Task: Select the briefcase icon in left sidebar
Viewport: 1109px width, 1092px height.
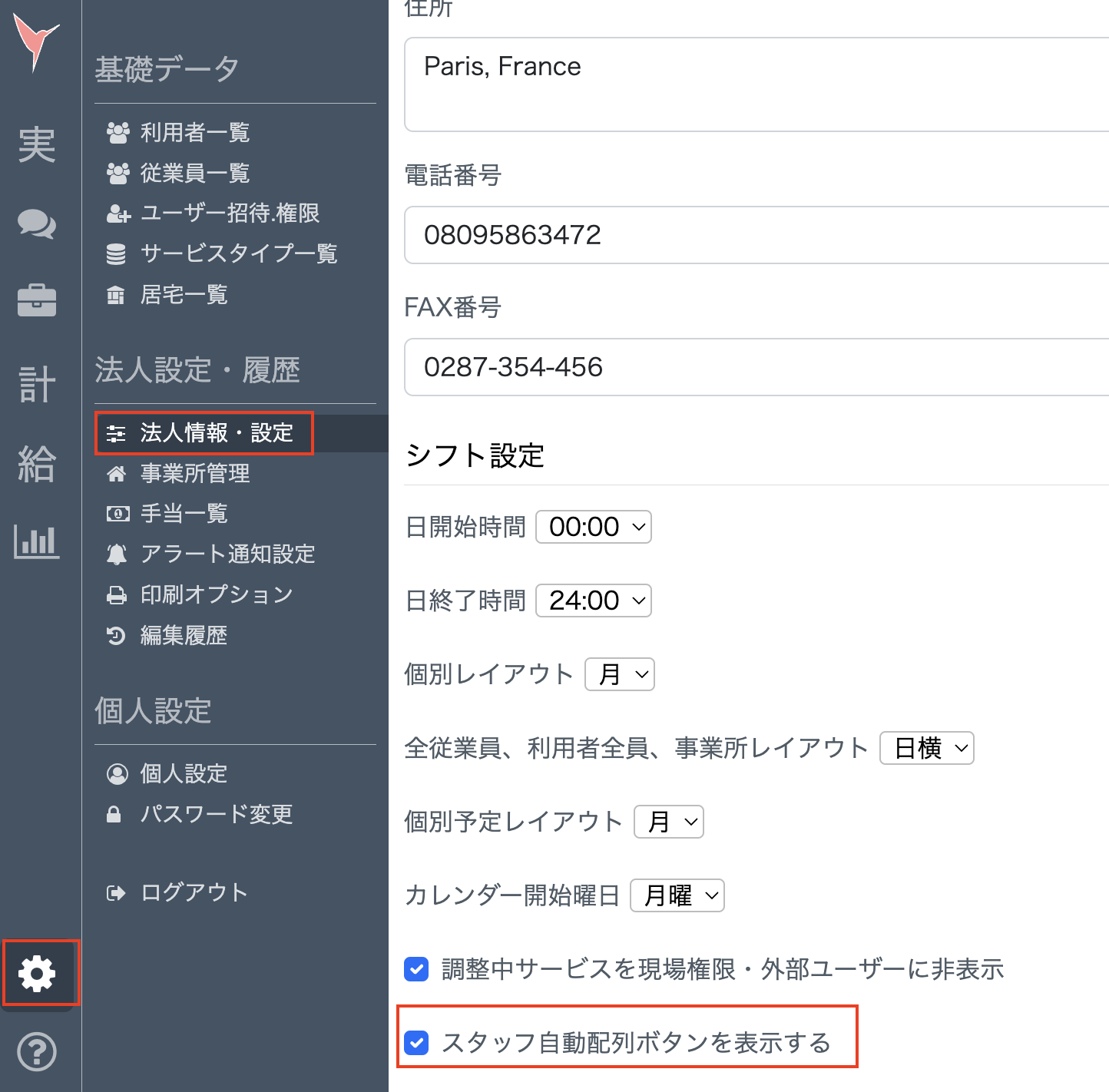Action: [x=37, y=300]
